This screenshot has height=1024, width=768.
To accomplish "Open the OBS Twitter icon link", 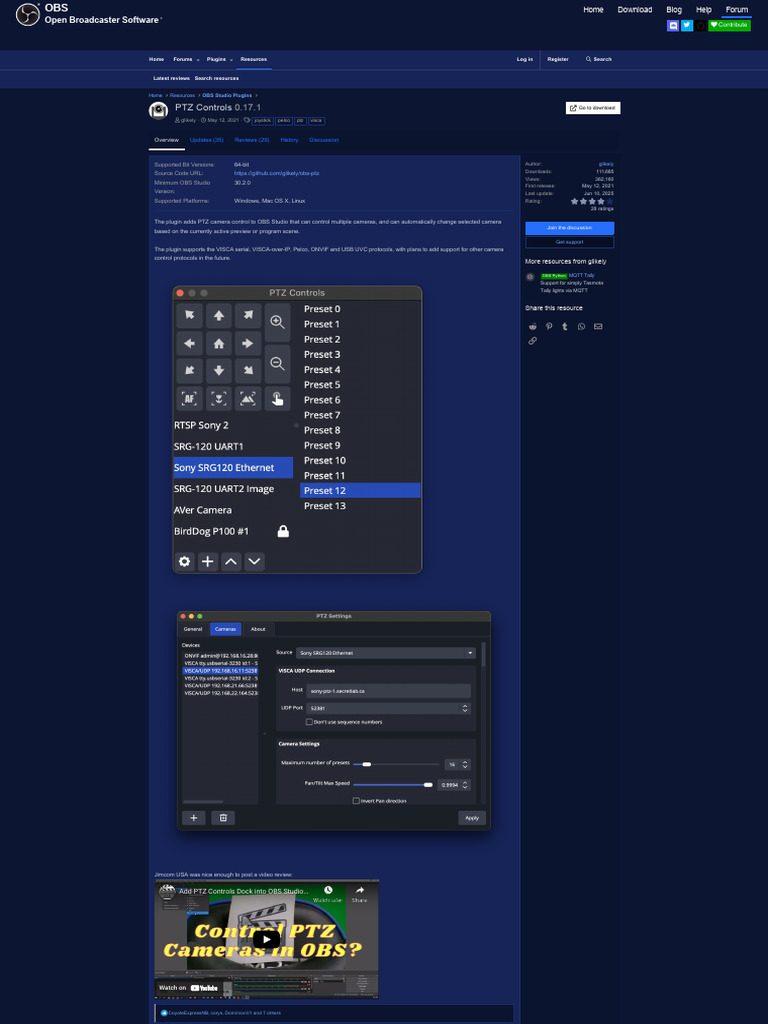I will tap(687, 25).
